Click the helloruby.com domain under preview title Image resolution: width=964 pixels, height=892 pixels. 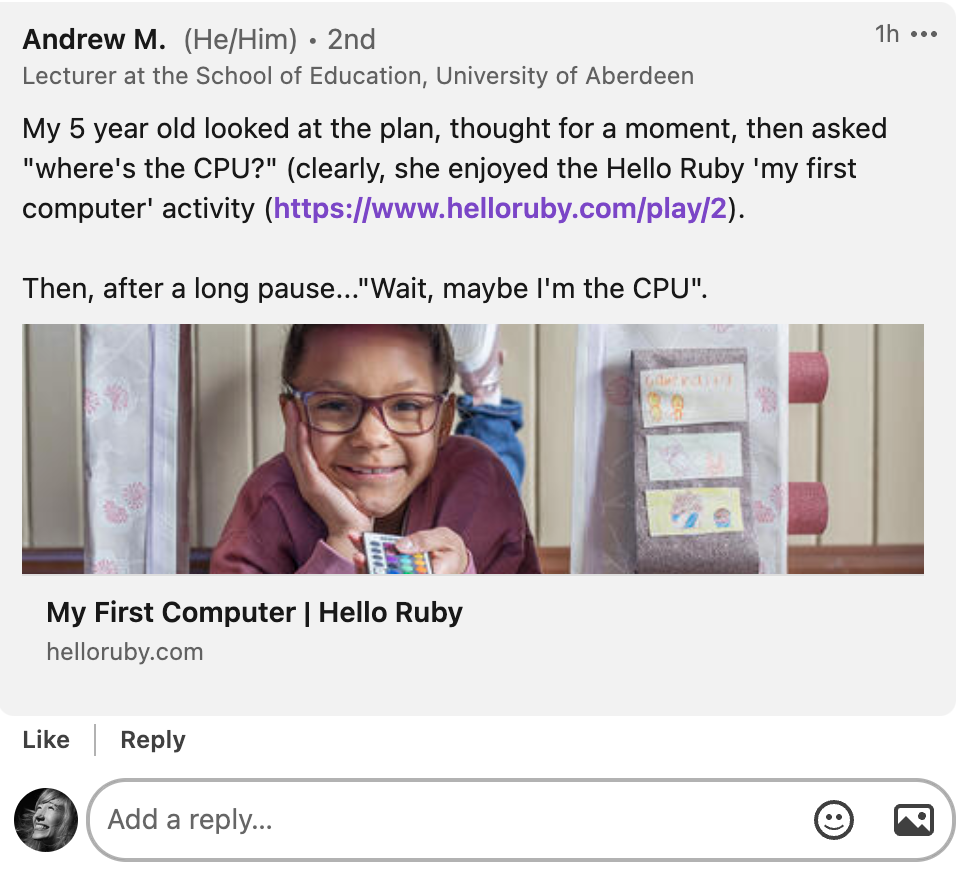click(125, 652)
